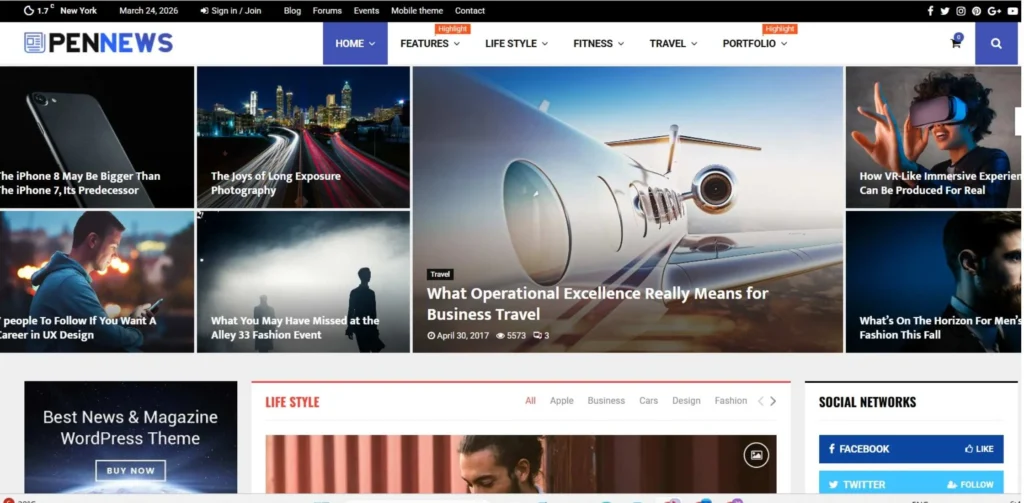The width and height of the screenshot is (1024, 503).
Task: Click the PenNews logo
Action: [x=98, y=43]
